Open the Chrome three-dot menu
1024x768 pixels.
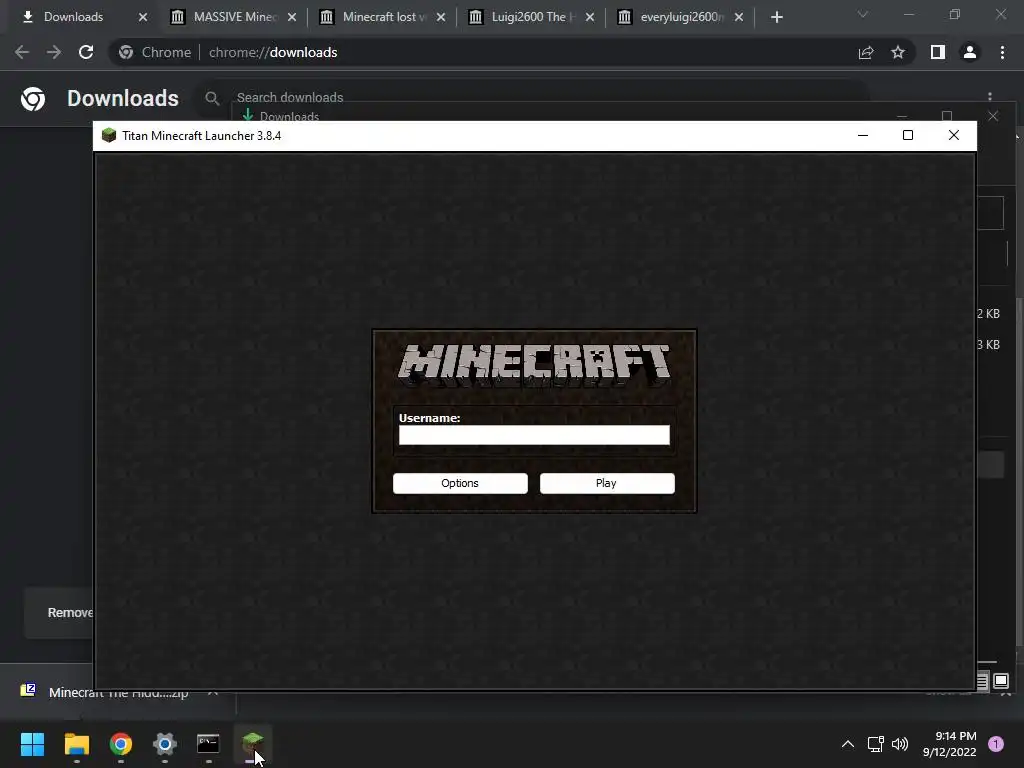tap(1002, 52)
